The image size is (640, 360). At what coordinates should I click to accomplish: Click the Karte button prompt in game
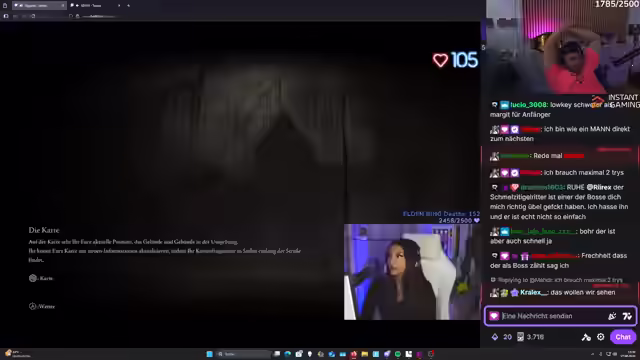click(41, 278)
